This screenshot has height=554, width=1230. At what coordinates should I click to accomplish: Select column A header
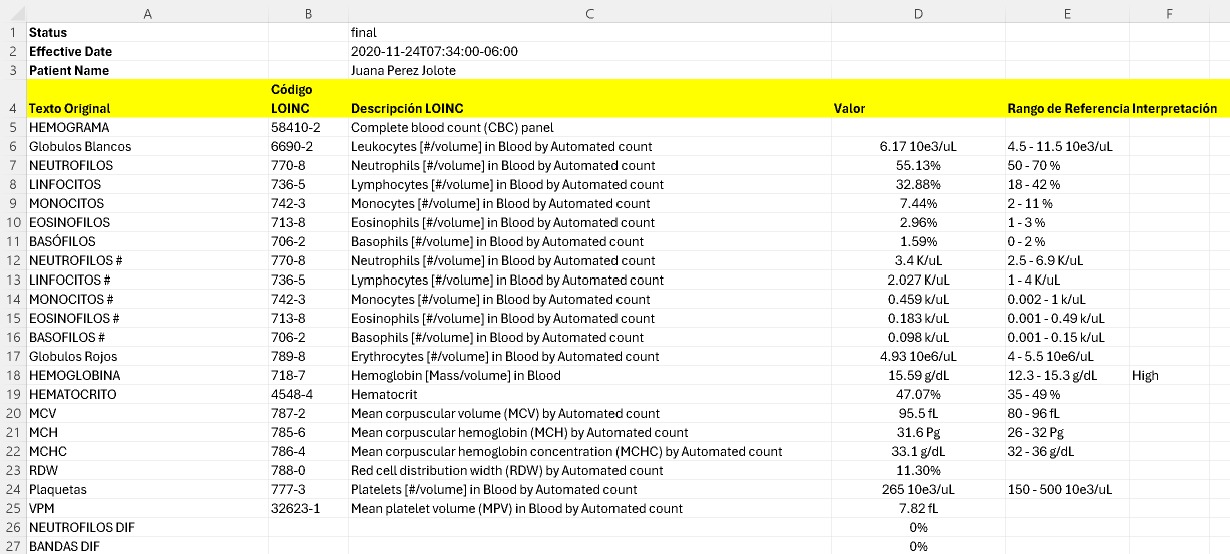tap(147, 13)
